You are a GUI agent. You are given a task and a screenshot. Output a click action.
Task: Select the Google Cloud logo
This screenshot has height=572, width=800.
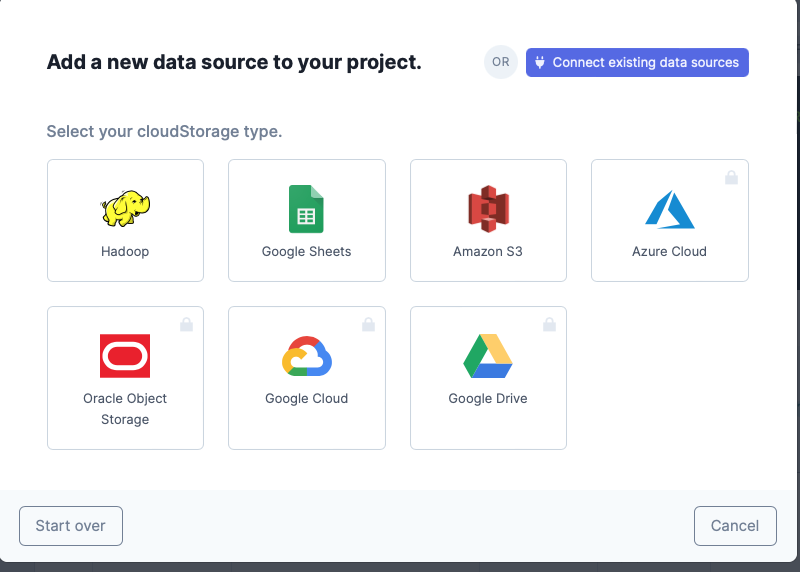(x=307, y=356)
